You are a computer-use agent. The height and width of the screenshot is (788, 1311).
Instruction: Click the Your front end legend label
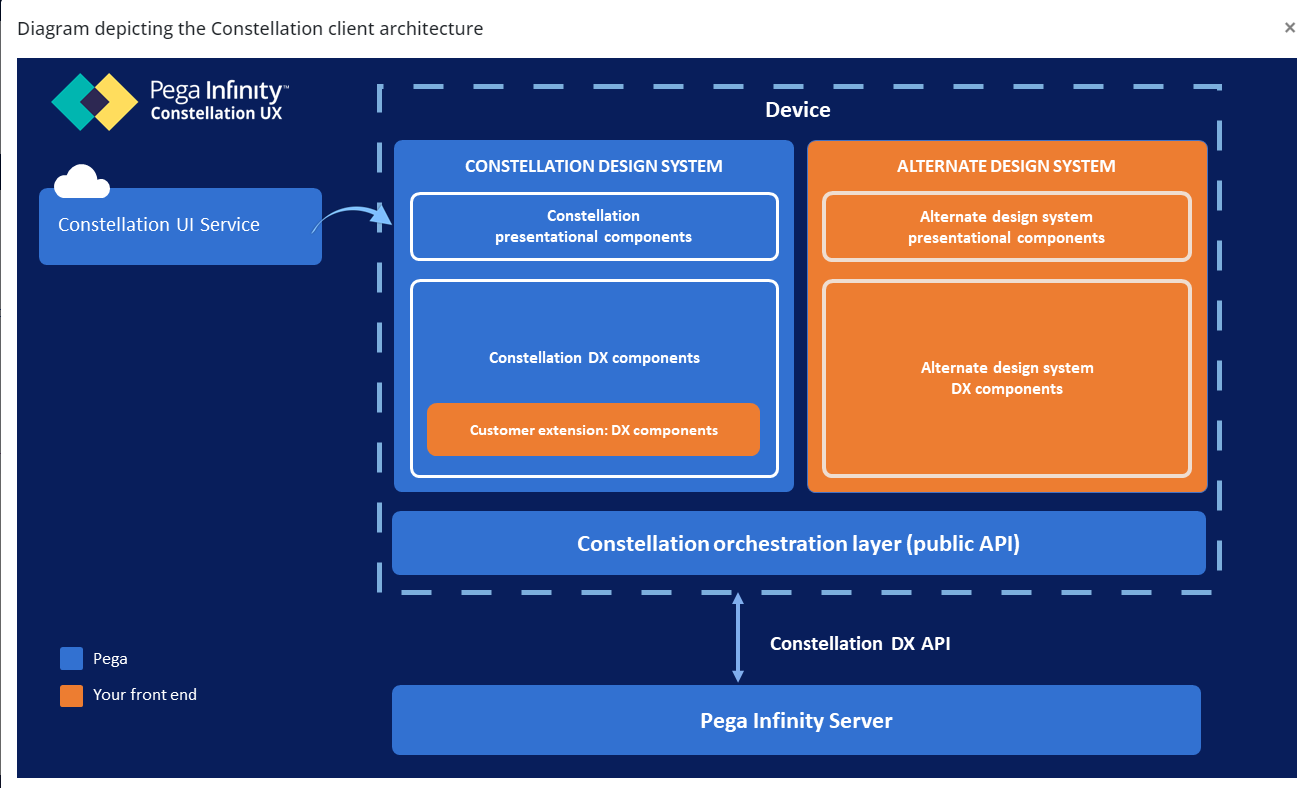coord(145,695)
